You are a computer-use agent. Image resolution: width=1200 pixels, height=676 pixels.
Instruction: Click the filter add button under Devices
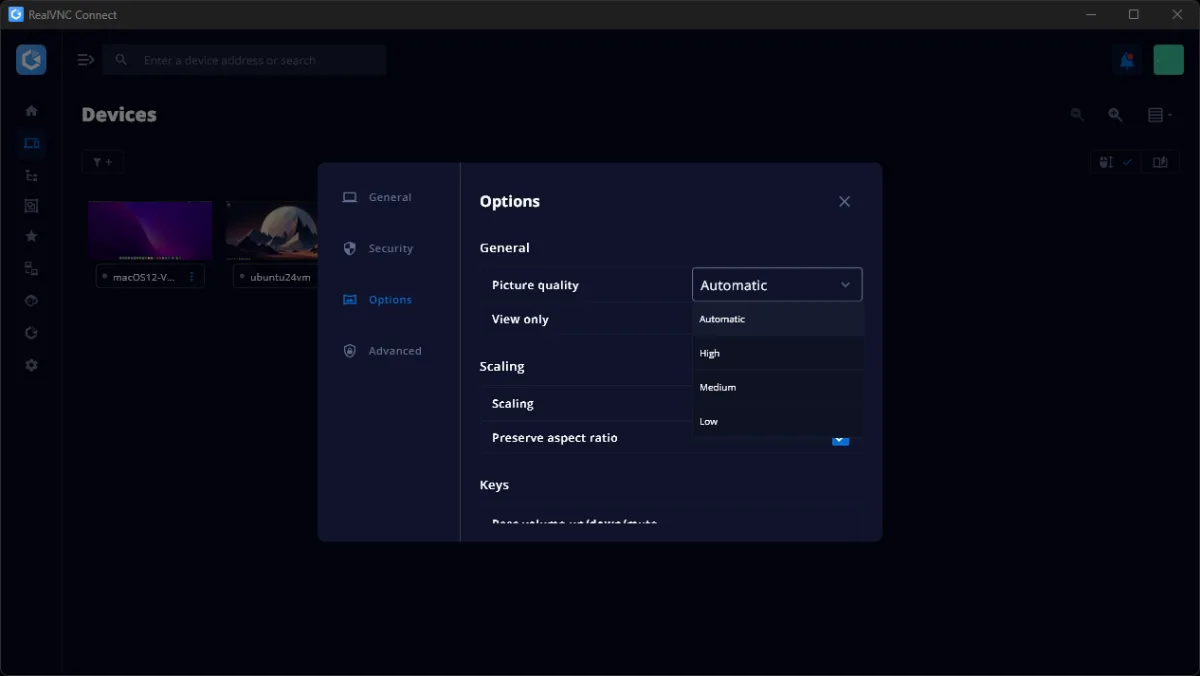pyautogui.click(x=103, y=162)
